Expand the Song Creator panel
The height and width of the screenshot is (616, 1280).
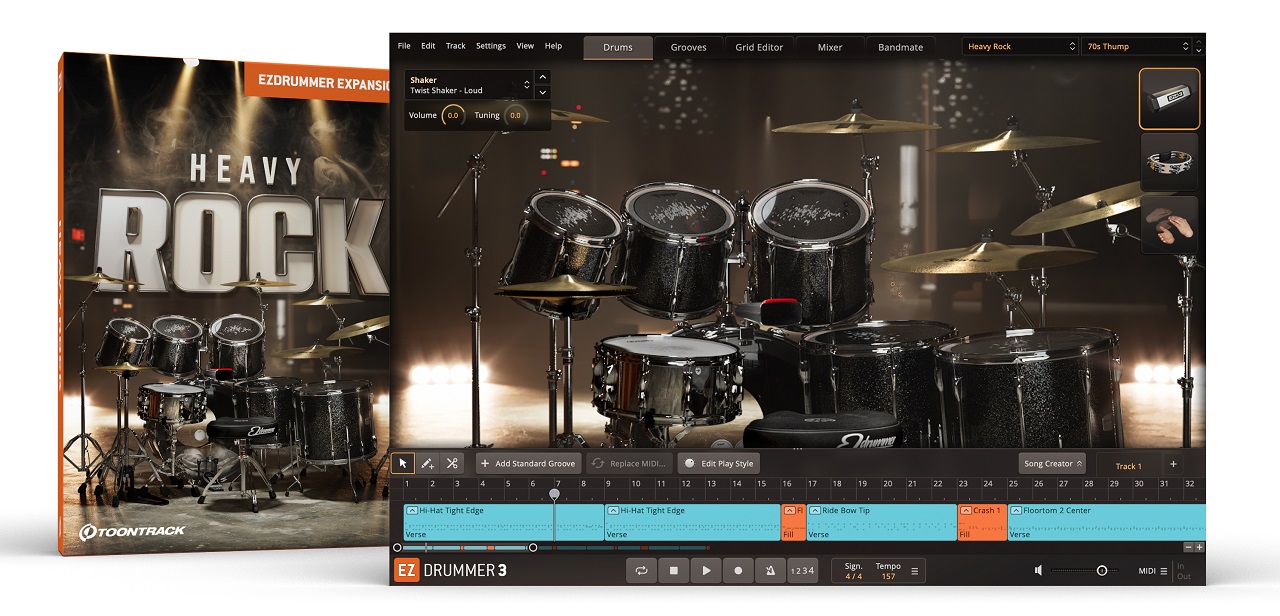click(x=1053, y=463)
